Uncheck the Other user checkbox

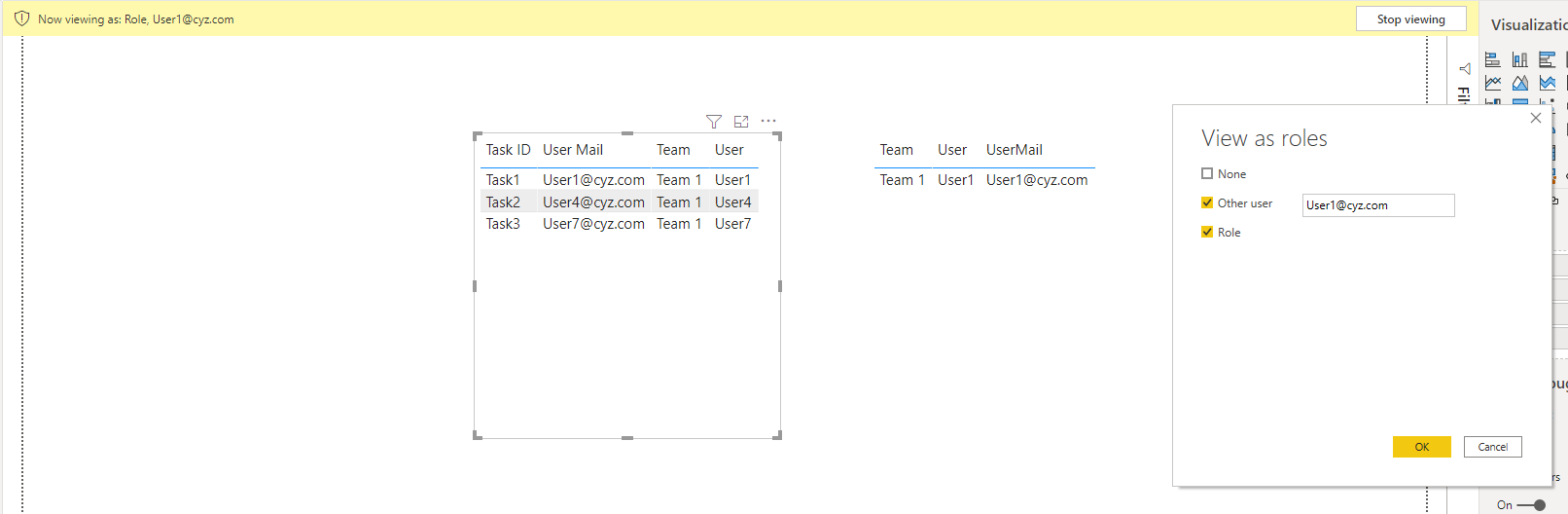(1207, 202)
